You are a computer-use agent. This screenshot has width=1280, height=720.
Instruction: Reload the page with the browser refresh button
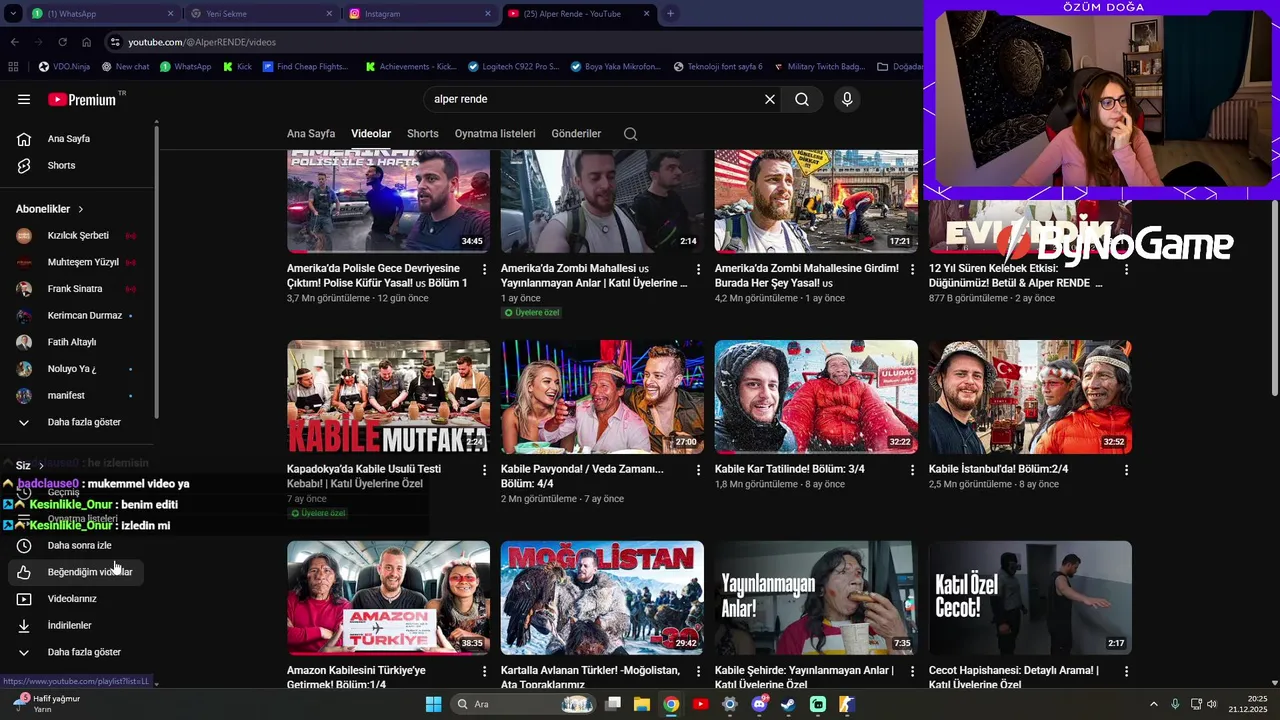[62, 42]
